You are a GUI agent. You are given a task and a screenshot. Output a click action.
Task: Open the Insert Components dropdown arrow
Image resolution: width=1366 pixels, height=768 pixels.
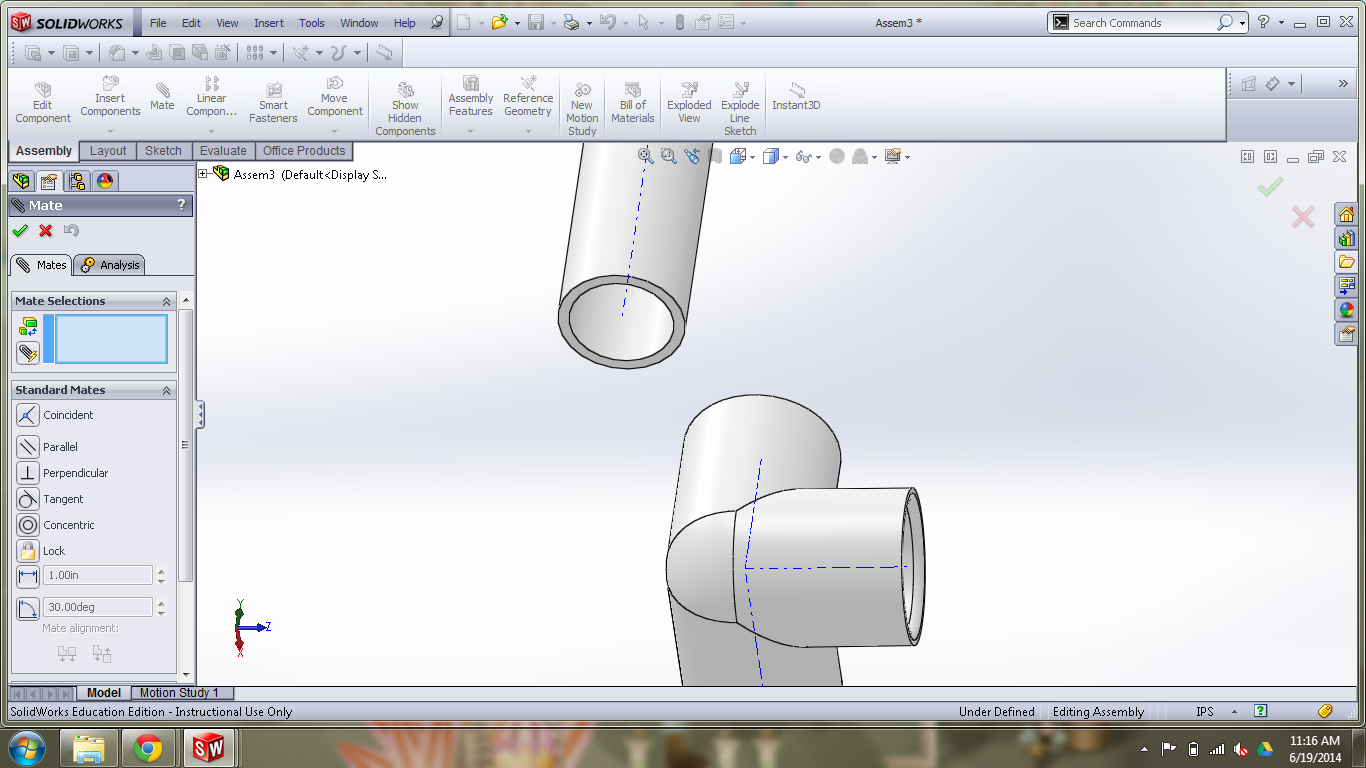111,131
